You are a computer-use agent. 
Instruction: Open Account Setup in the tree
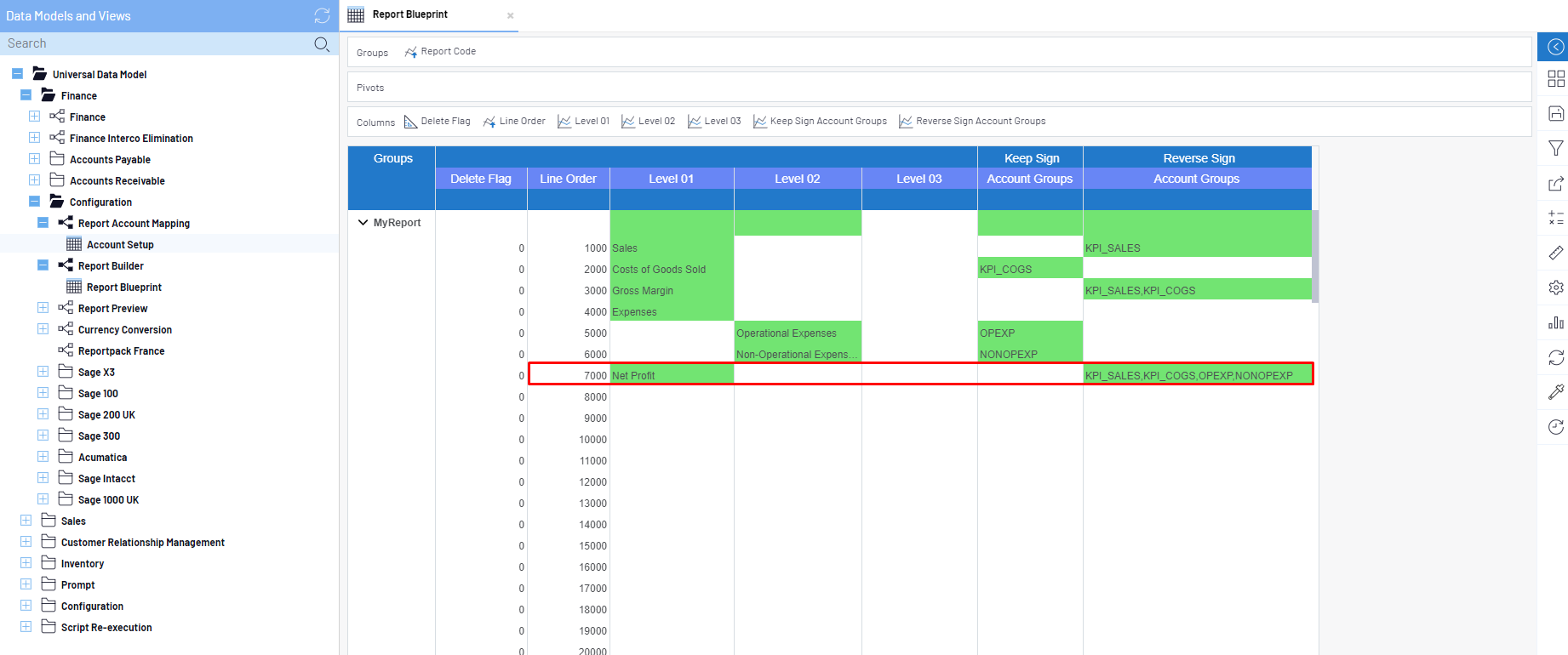click(x=120, y=245)
